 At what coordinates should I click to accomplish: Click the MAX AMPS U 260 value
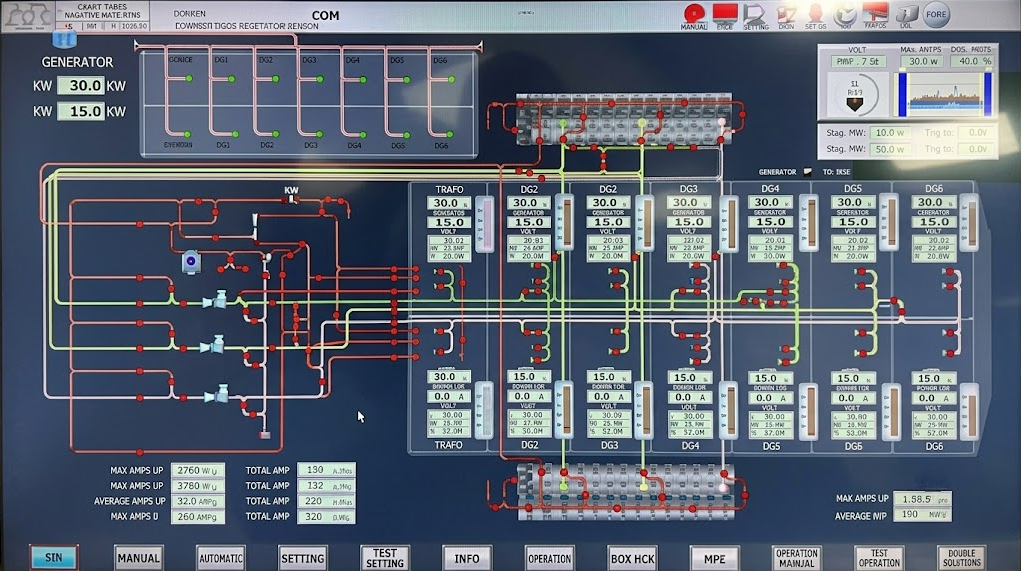[197, 516]
